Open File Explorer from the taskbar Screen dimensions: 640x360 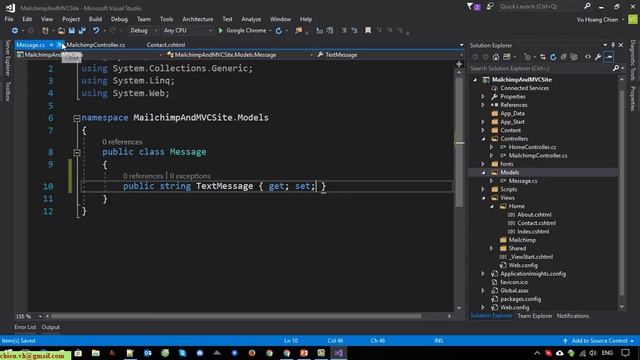[96, 353]
